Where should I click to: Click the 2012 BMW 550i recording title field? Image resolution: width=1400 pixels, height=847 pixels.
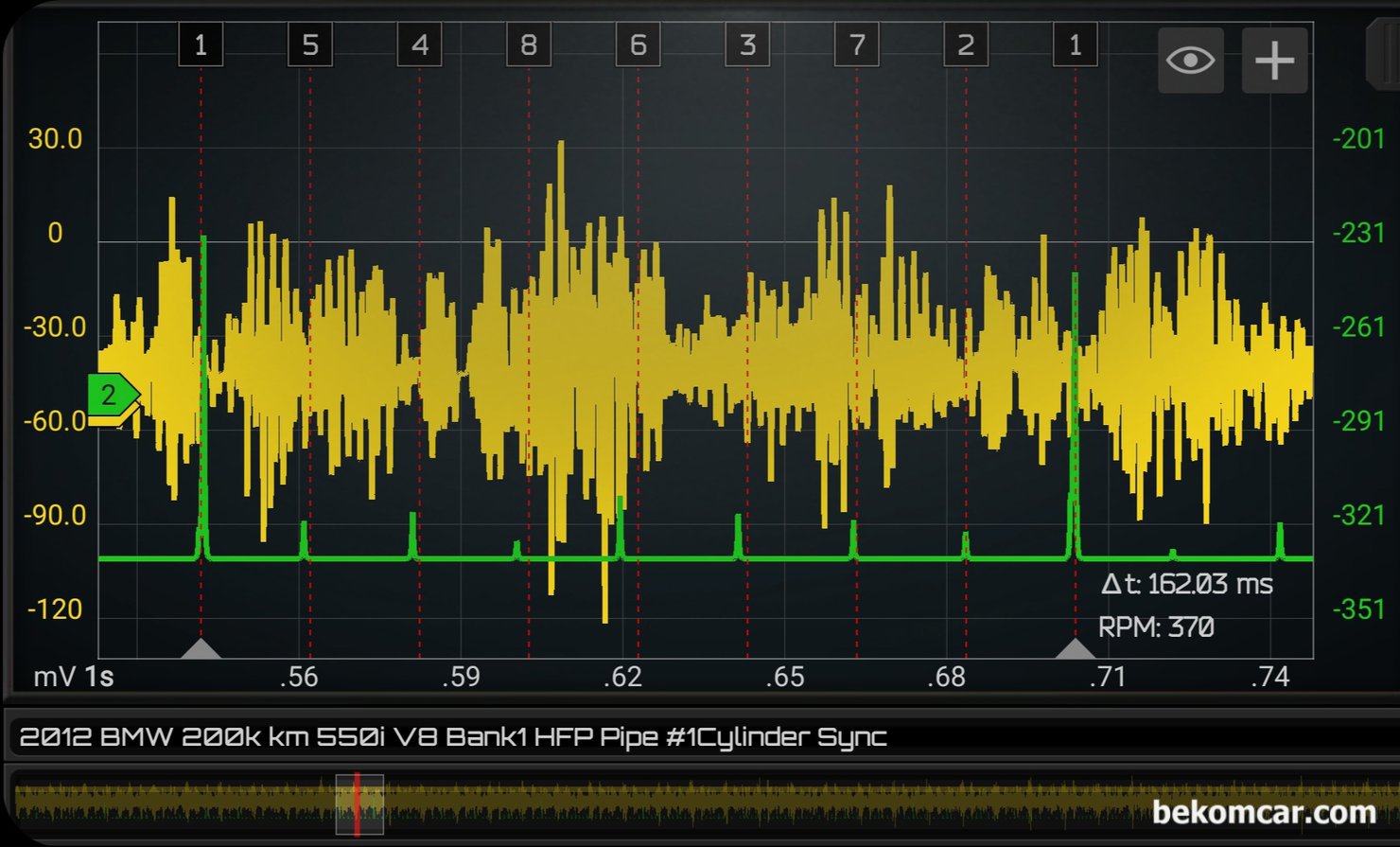pos(452,737)
